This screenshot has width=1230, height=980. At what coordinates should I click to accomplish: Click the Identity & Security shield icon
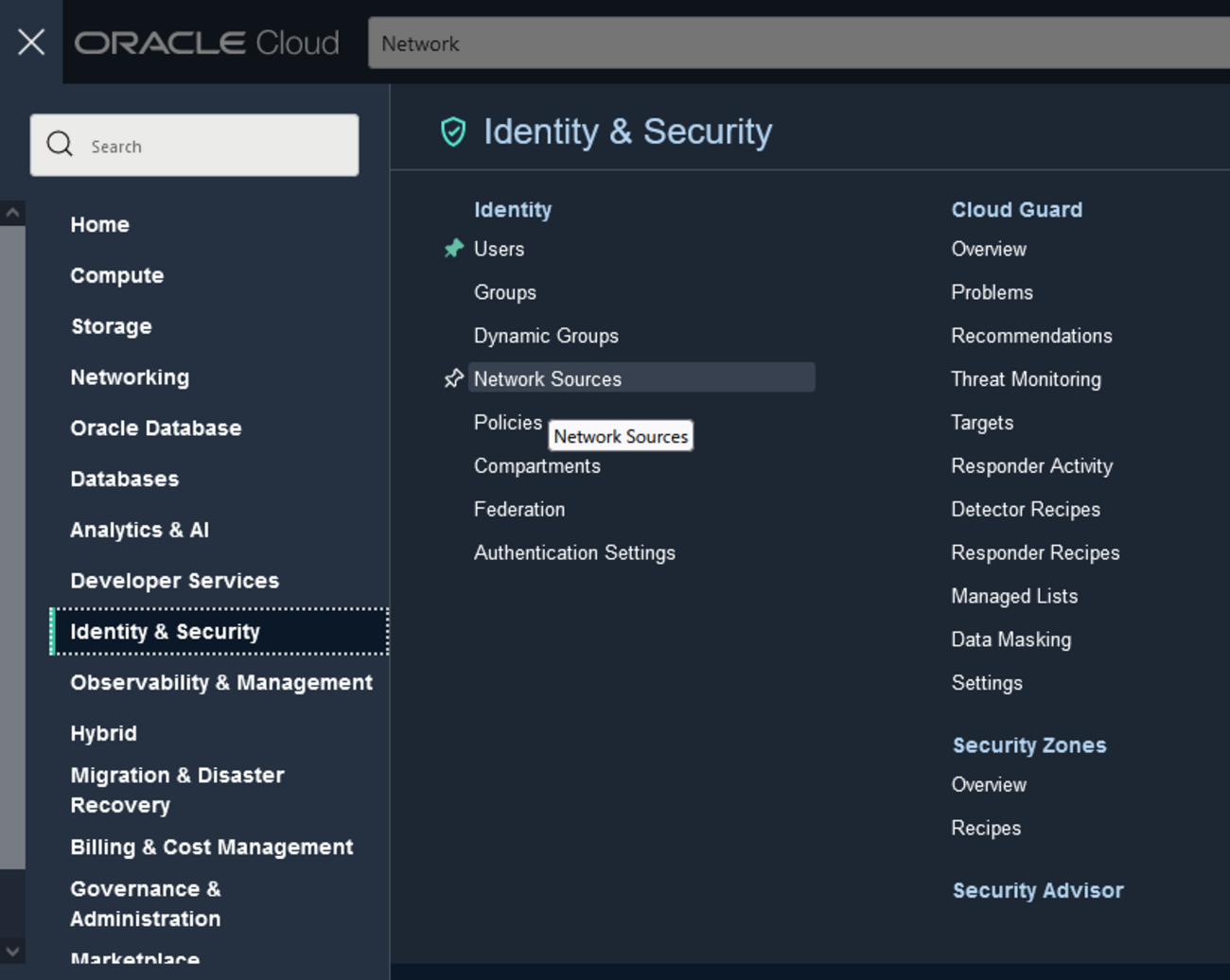pos(453,131)
